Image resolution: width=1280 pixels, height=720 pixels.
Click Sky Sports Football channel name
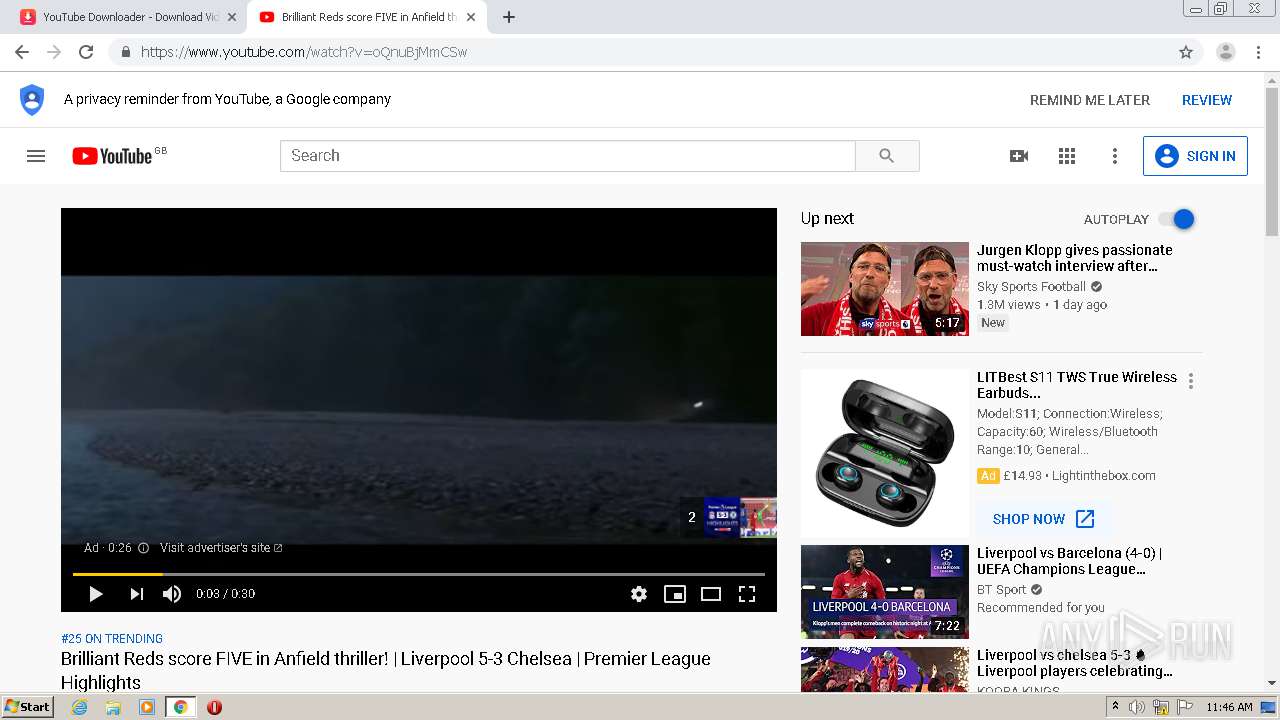pyautogui.click(x=1031, y=286)
